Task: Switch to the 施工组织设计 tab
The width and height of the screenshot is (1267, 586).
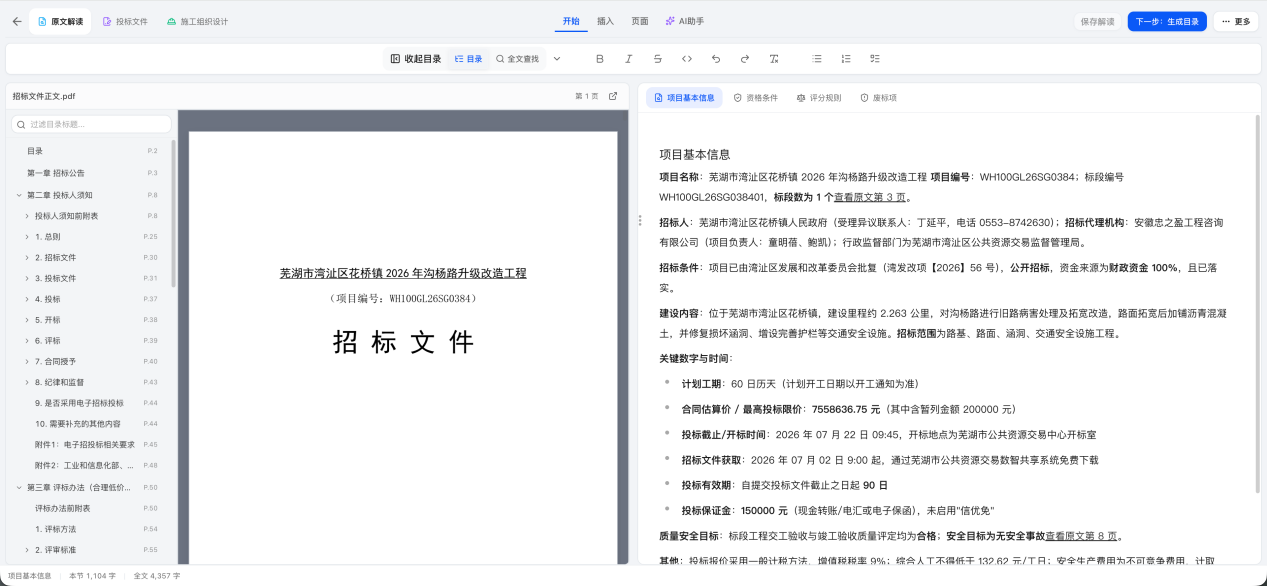Action: [197, 21]
